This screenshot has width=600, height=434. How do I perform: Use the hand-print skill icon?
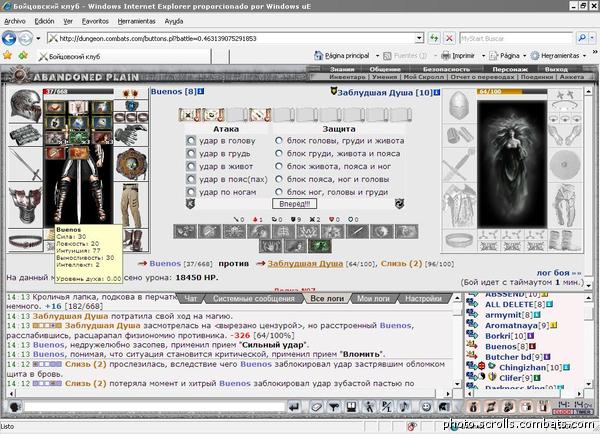[x=271, y=246]
